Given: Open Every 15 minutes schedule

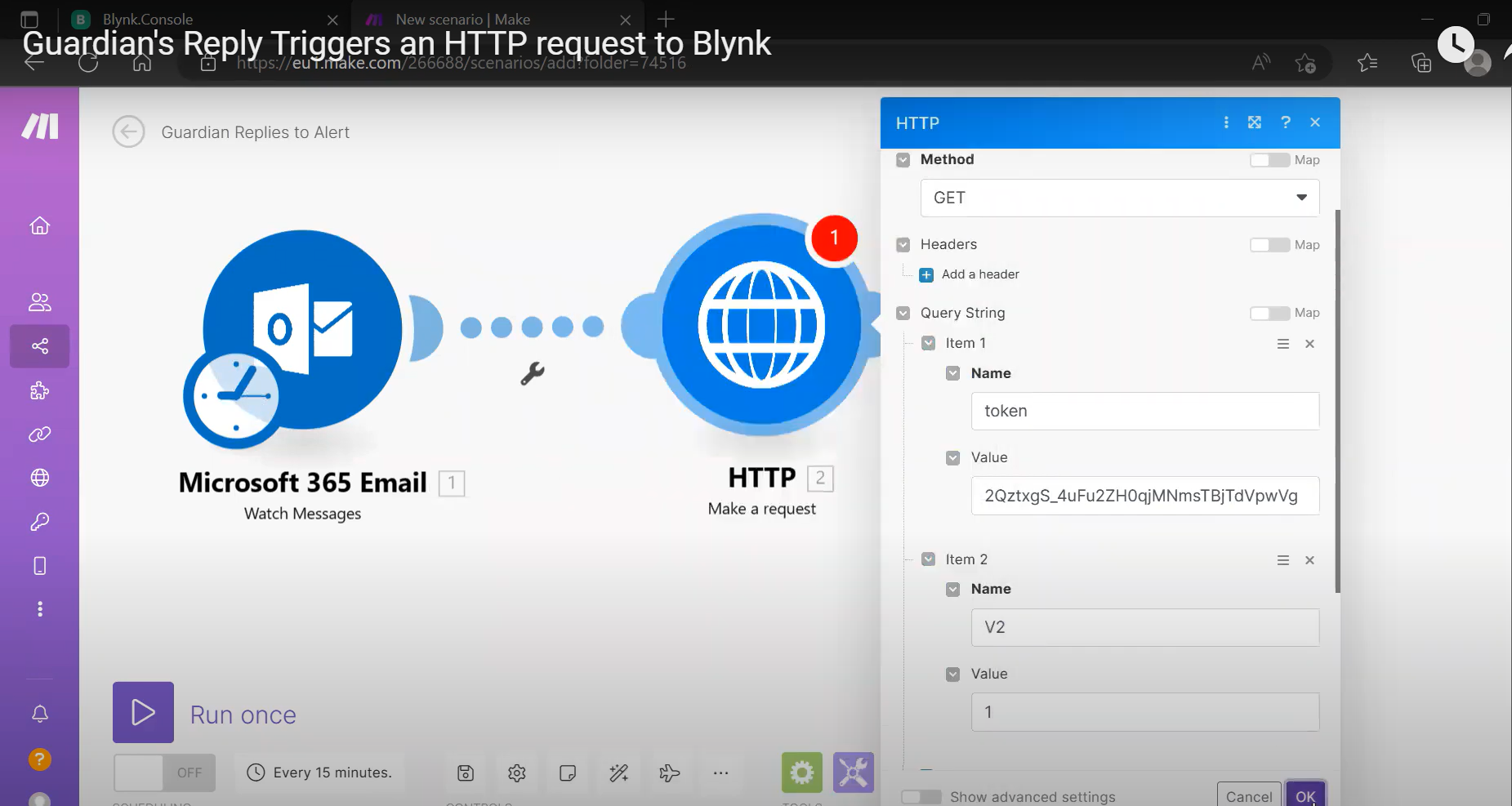Looking at the screenshot, I should pos(320,773).
